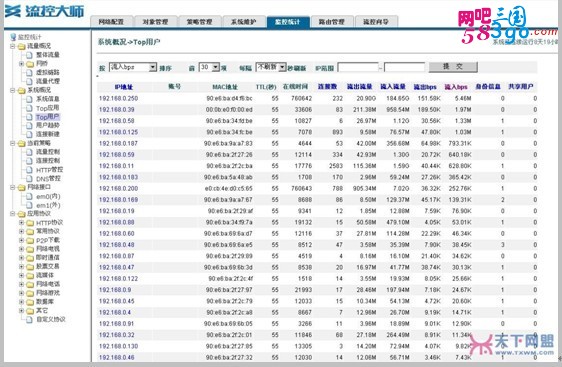Open the 整体流量 page icon in tree

30,55
